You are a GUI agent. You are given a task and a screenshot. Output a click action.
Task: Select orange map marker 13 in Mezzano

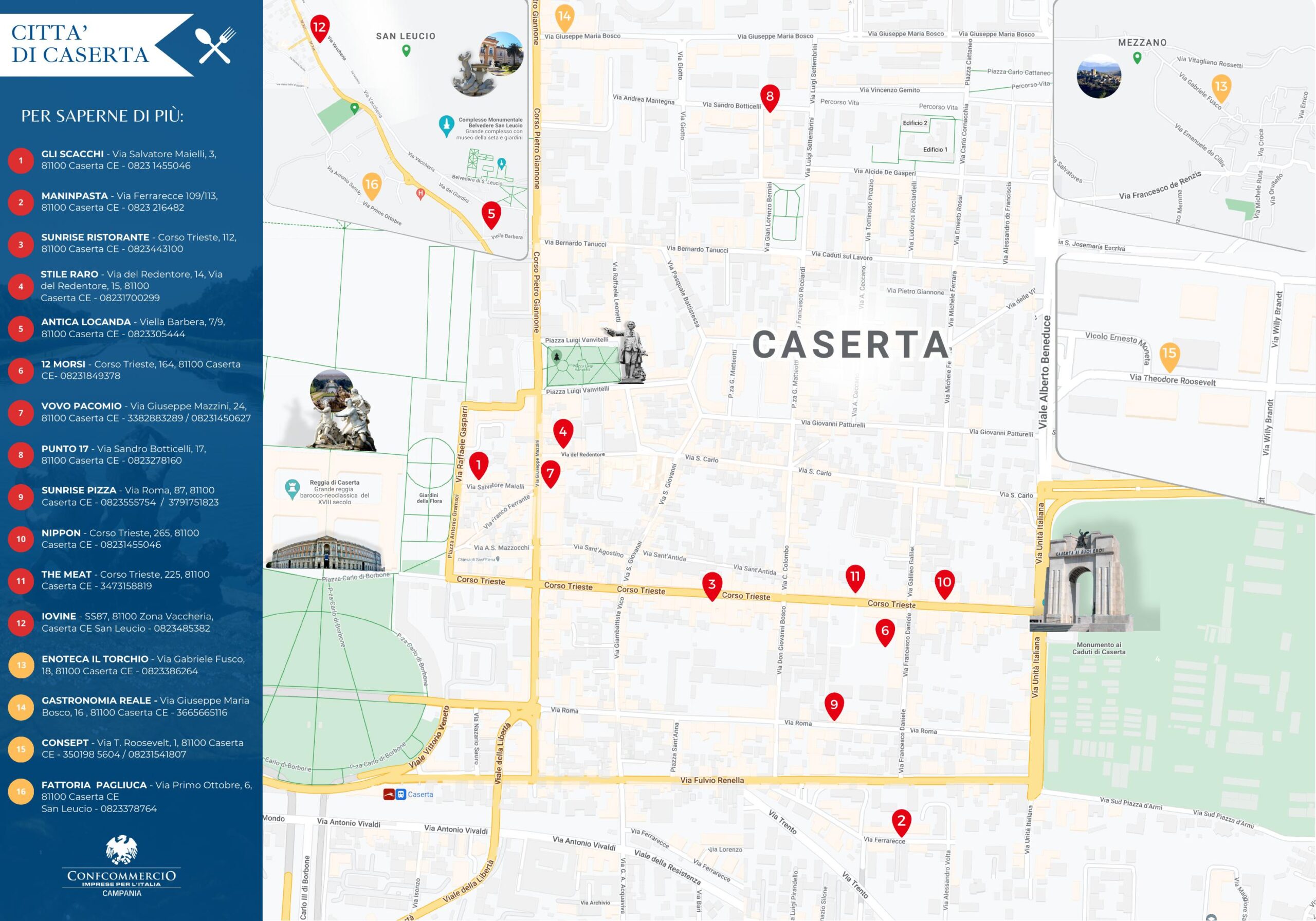point(1221,87)
